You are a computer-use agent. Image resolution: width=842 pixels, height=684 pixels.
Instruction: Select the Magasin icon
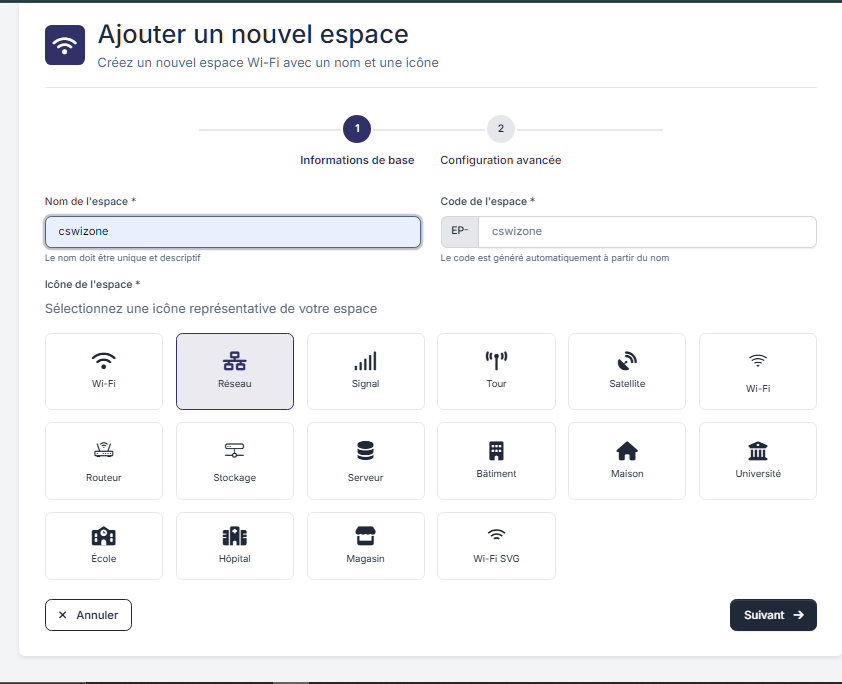[x=365, y=546]
